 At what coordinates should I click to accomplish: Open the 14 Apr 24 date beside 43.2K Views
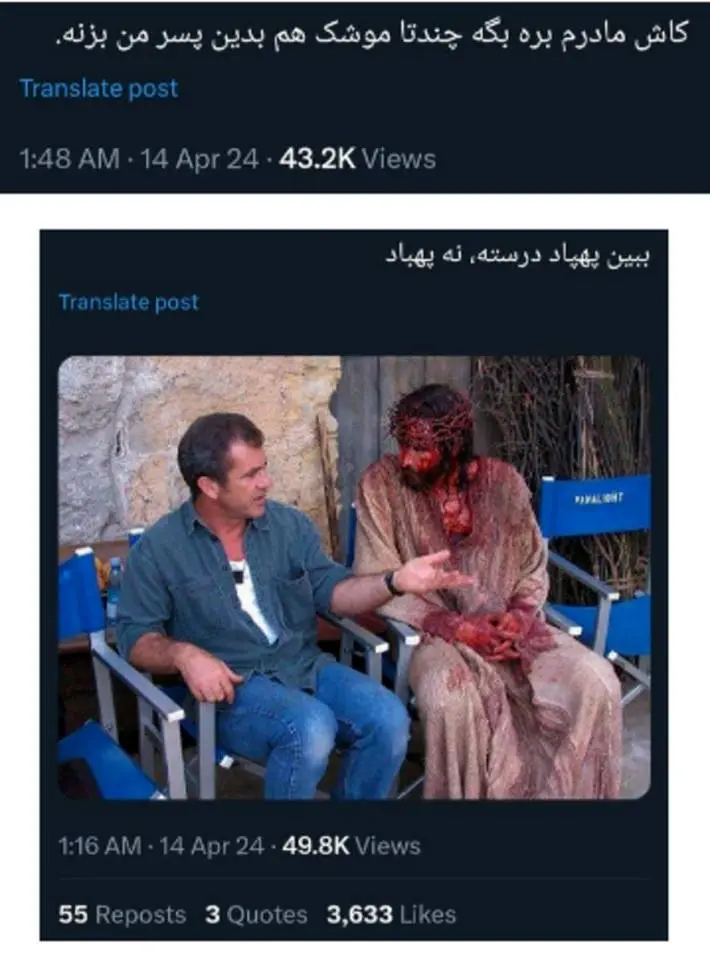[200, 159]
